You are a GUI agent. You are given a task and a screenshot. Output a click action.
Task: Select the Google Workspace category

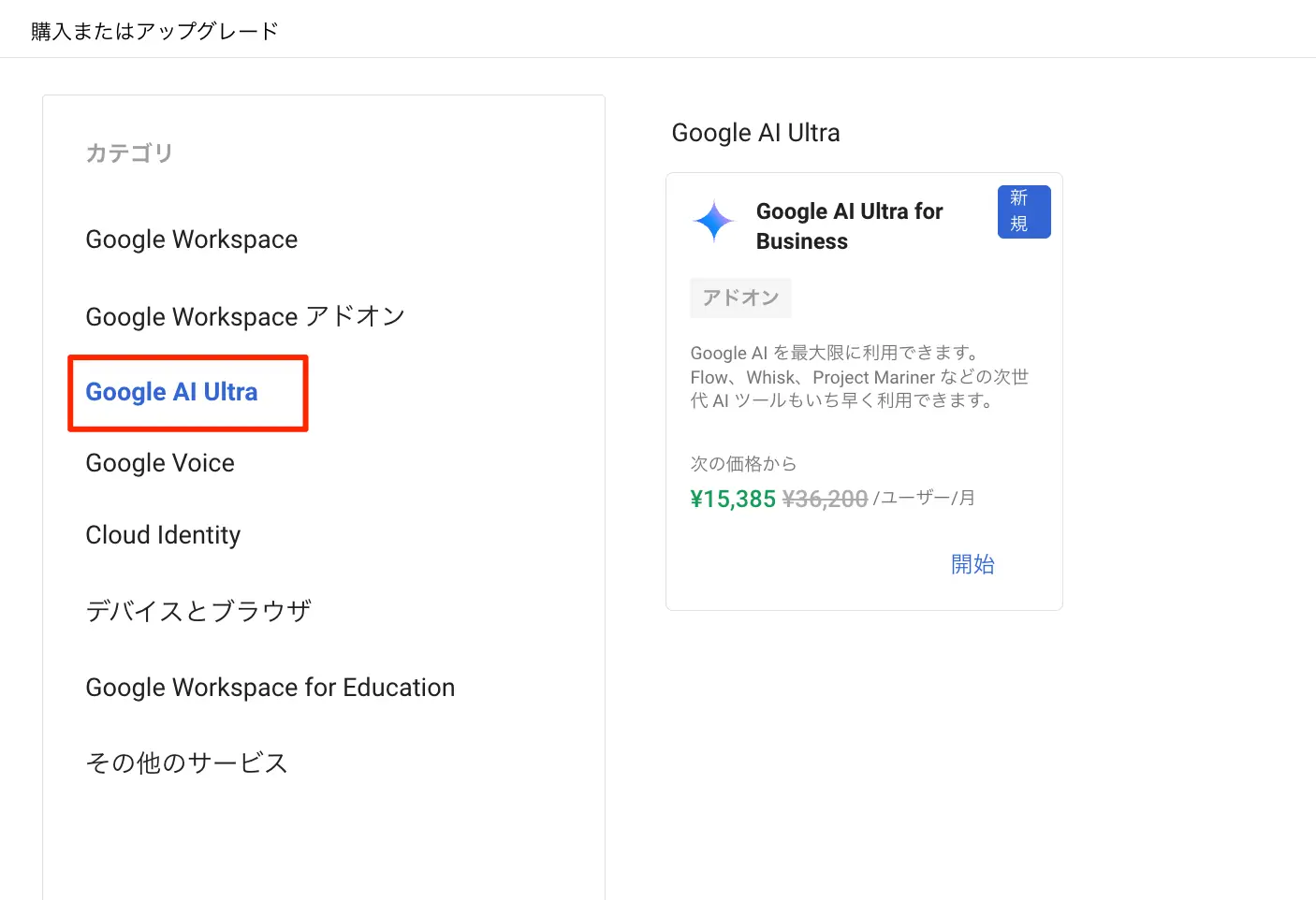tap(191, 240)
